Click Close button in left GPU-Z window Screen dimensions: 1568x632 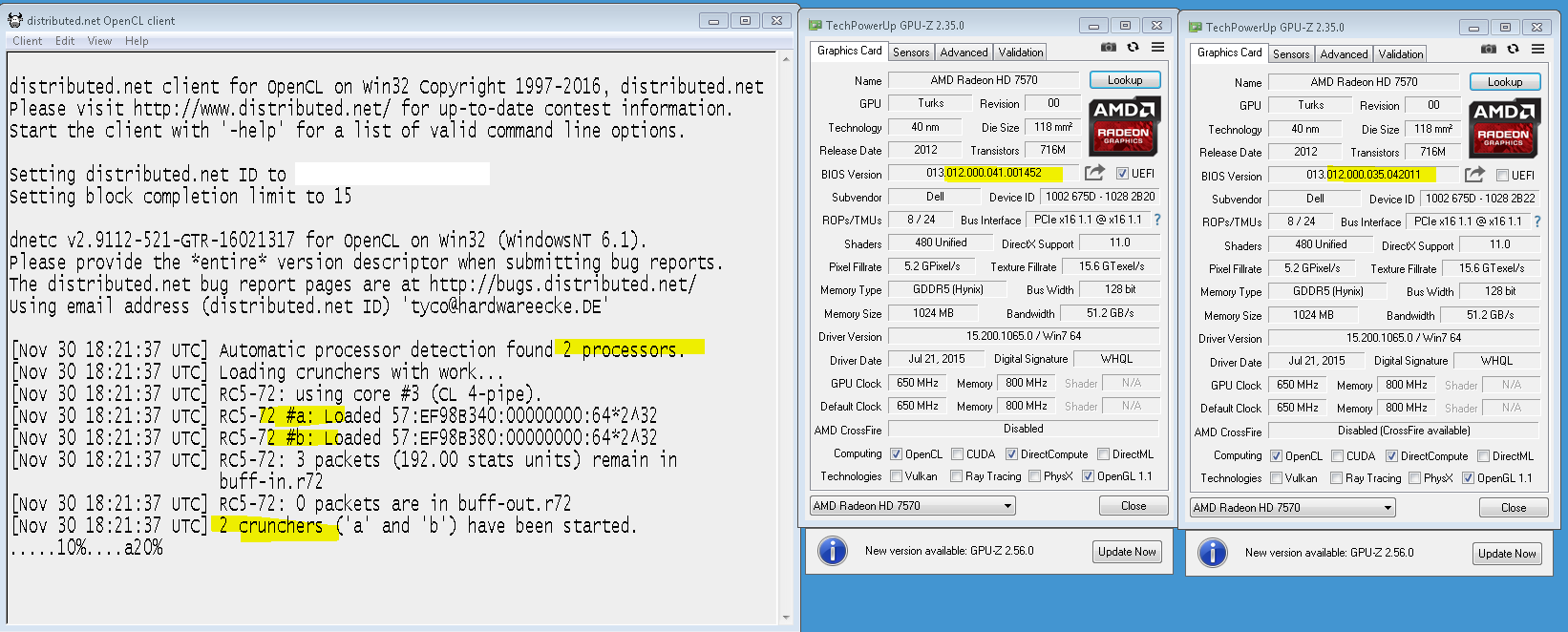click(x=1134, y=506)
